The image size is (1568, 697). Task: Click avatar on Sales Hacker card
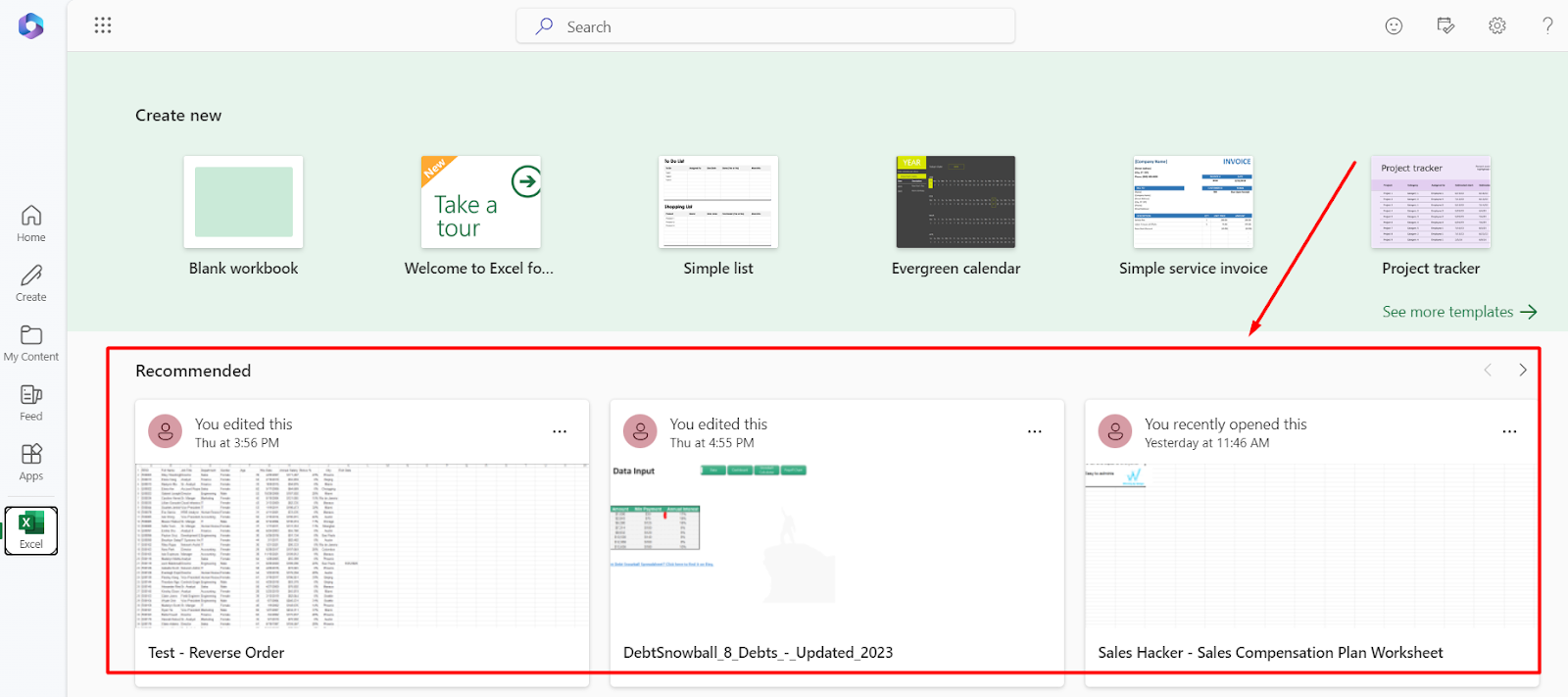pos(1115,431)
